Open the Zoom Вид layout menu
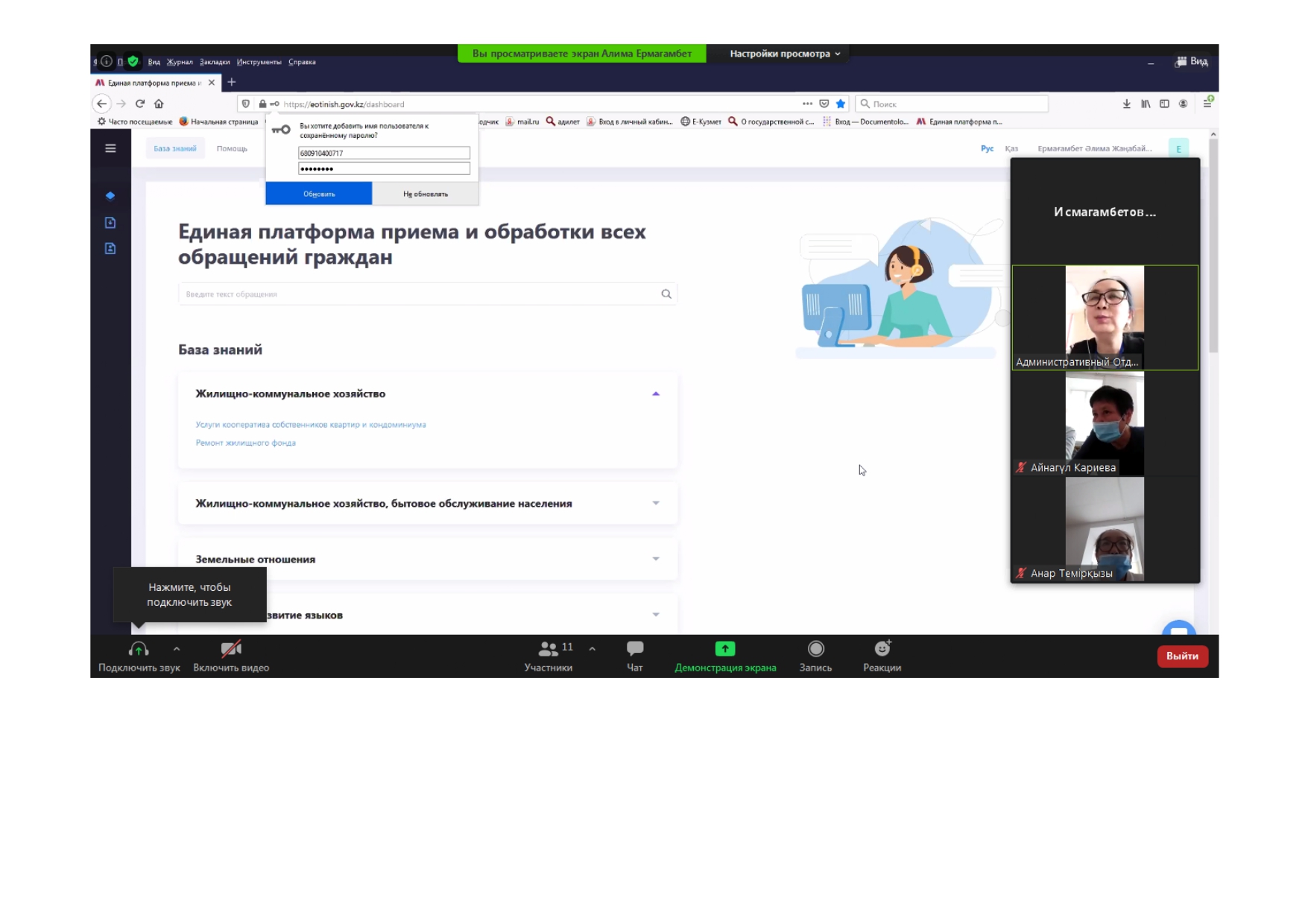 1191,61
